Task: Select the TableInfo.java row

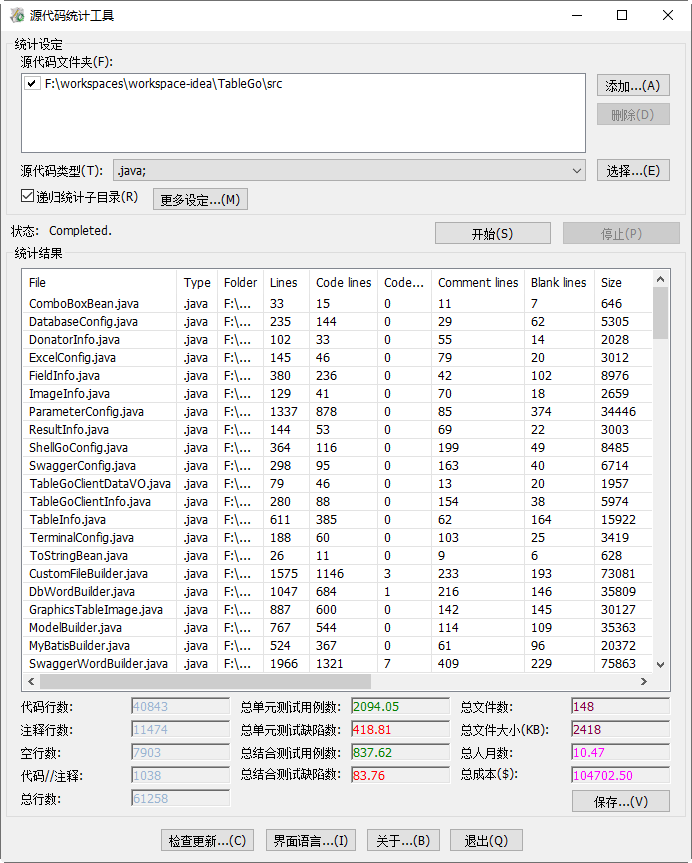Action: point(337,520)
